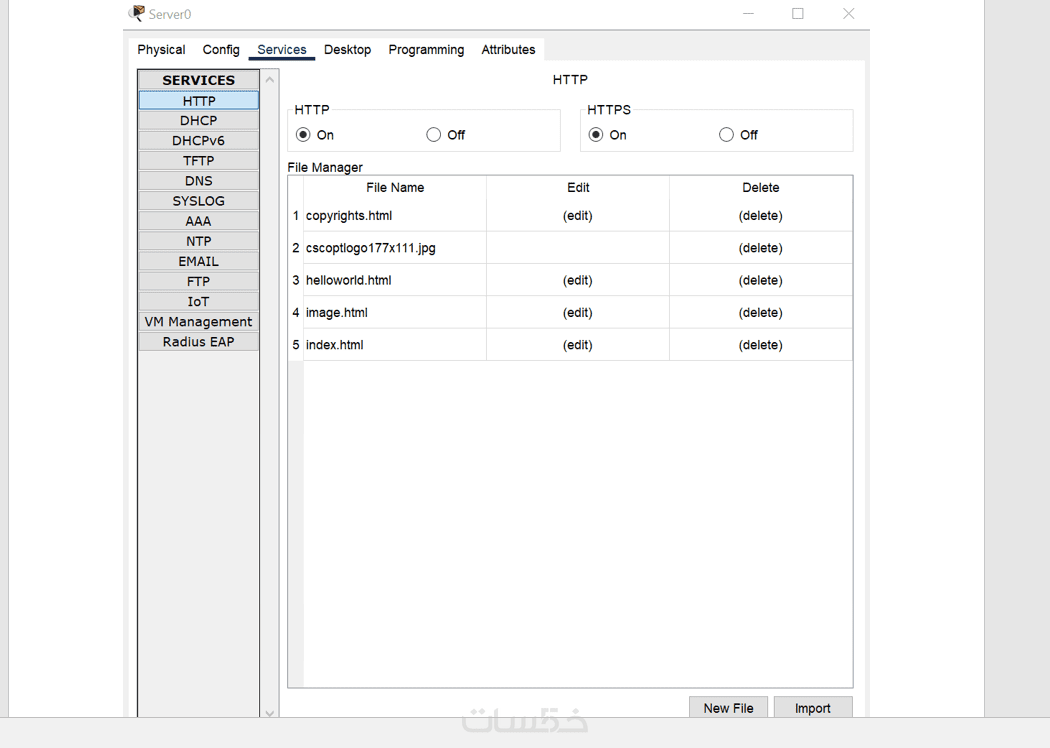Screen dimensions: 1050x748
Task: Select the Services tab
Action: click(x=282, y=50)
